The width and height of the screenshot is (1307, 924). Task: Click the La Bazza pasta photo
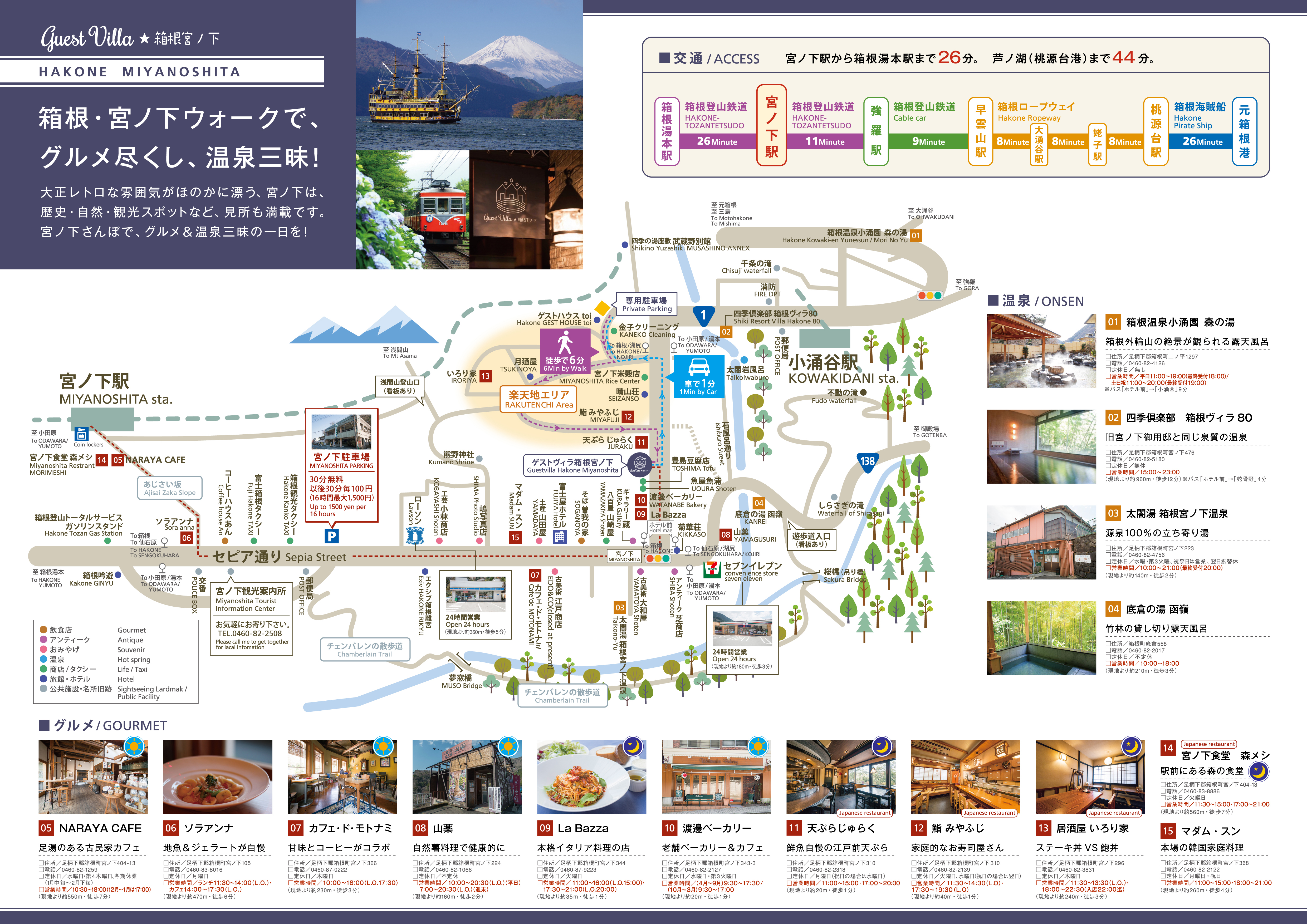pos(591,777)
